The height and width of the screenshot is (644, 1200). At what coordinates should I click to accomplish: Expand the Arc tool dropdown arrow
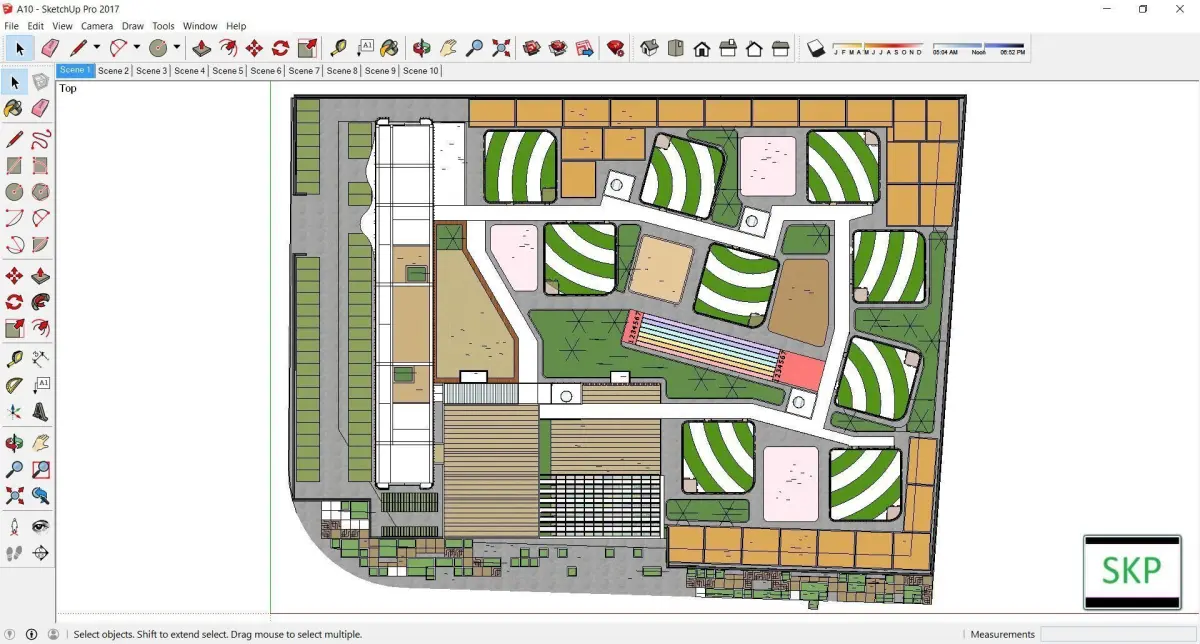[x=137, y=48]
